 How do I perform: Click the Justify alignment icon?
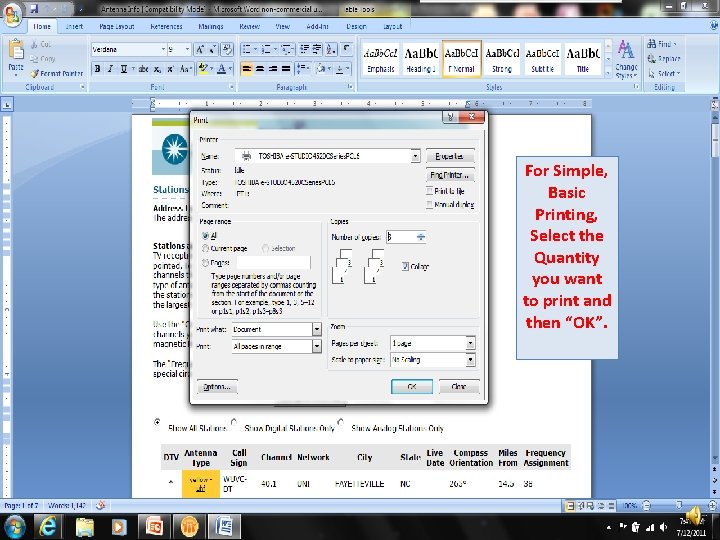point(286,69)
